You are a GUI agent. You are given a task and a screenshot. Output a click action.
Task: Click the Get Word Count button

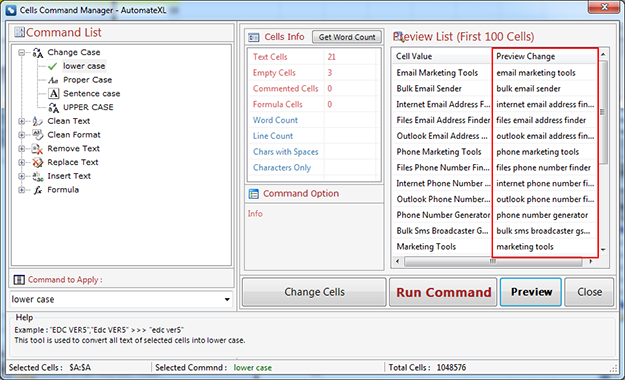pyautogui.click(x=347, y=37)
